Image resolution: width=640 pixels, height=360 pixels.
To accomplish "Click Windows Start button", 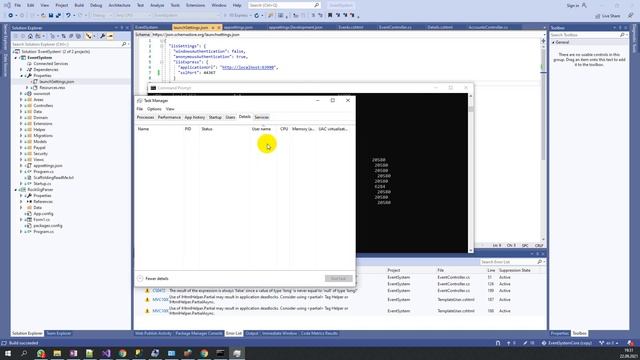I will click(x=8, y=353).
